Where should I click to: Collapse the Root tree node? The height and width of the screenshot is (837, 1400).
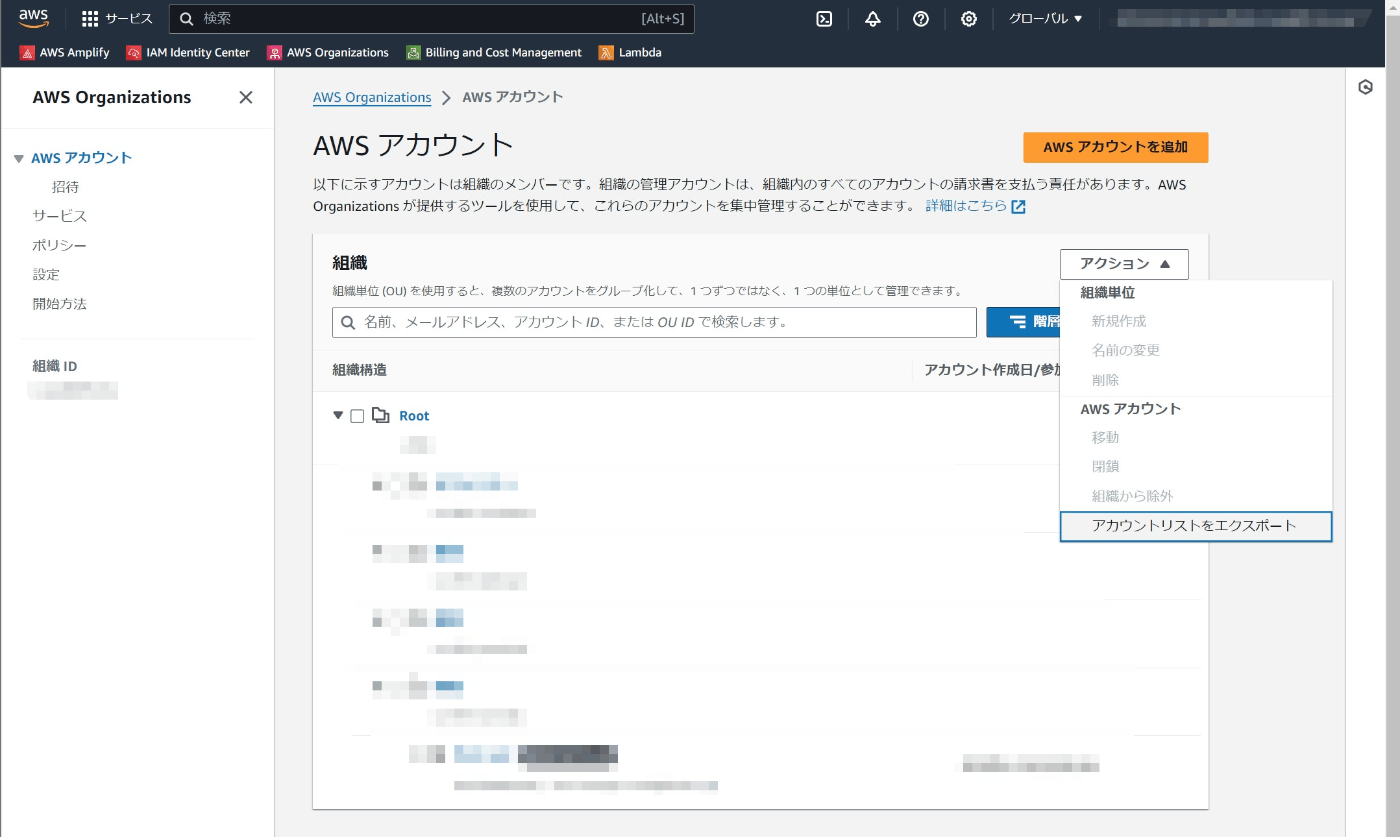(338, 415)
